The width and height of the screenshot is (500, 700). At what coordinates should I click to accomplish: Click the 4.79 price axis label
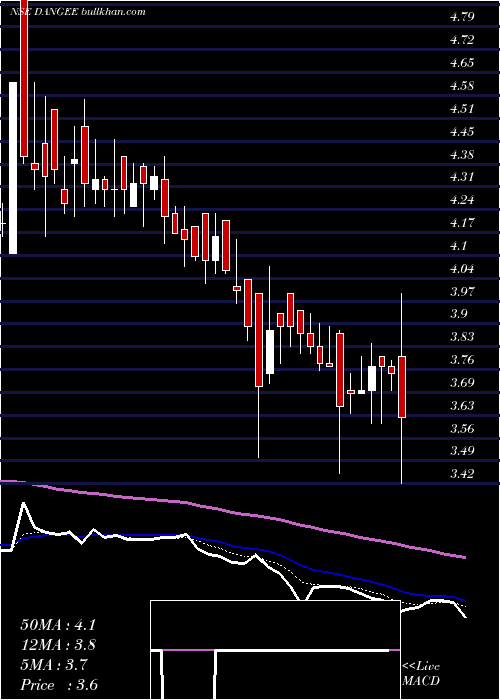462,17
